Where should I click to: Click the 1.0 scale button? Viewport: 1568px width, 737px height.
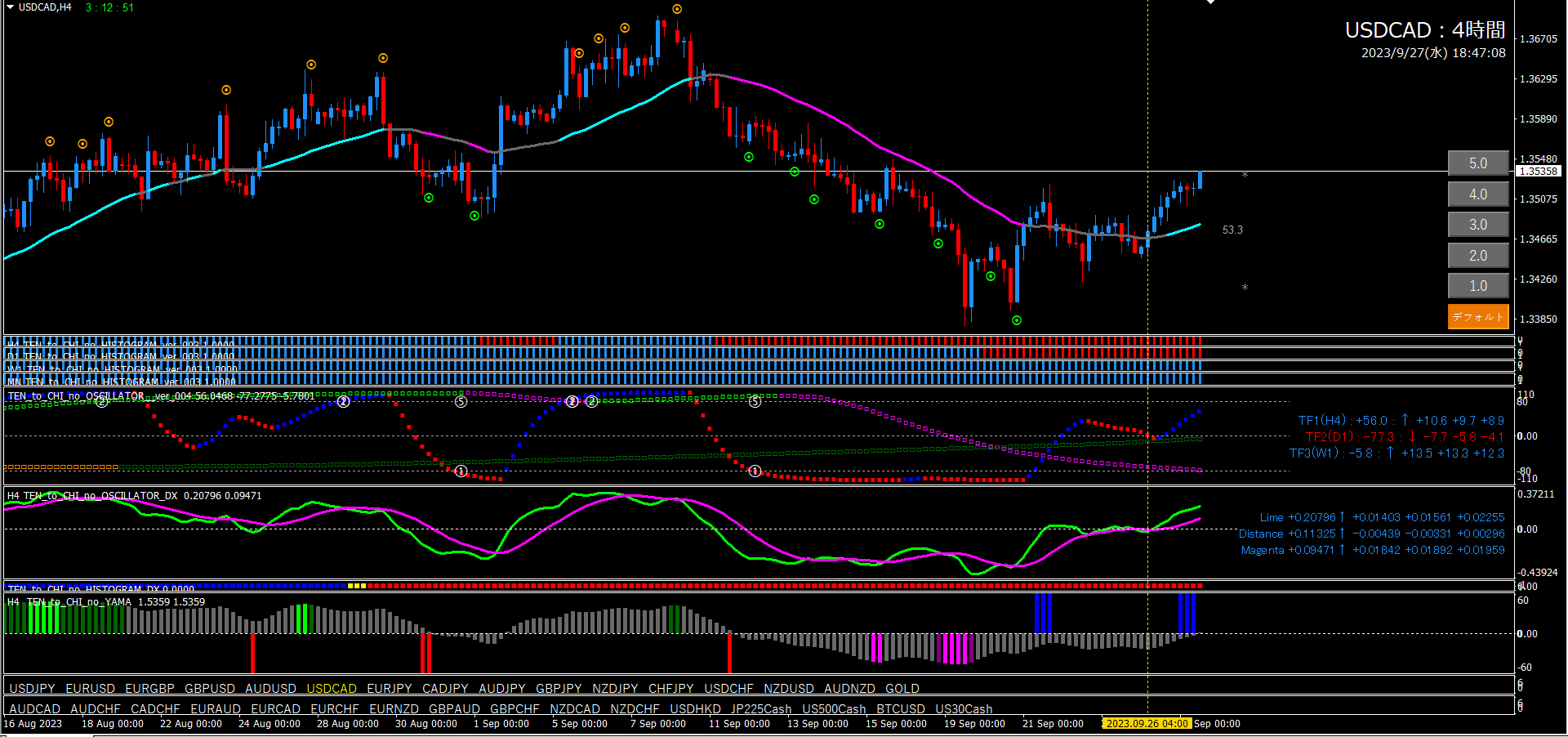tap(1478, 286)
